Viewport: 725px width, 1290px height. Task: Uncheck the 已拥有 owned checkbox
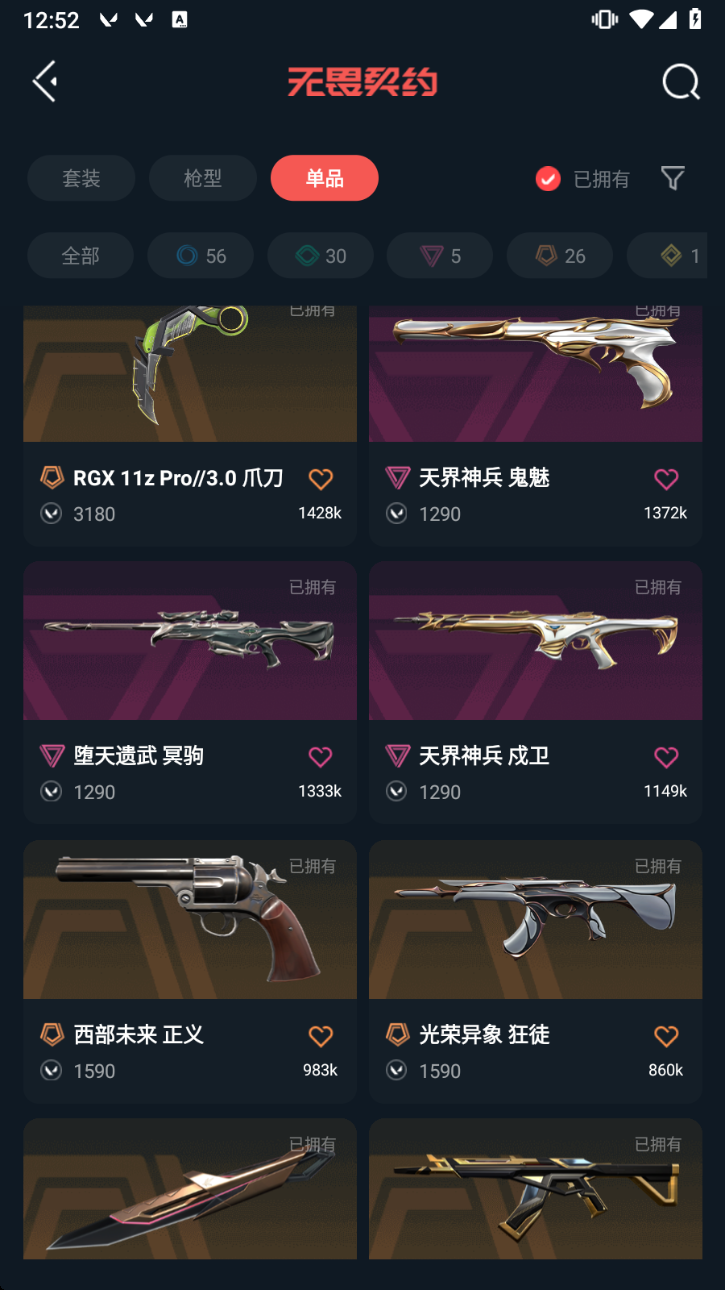[x=548, y=179]
